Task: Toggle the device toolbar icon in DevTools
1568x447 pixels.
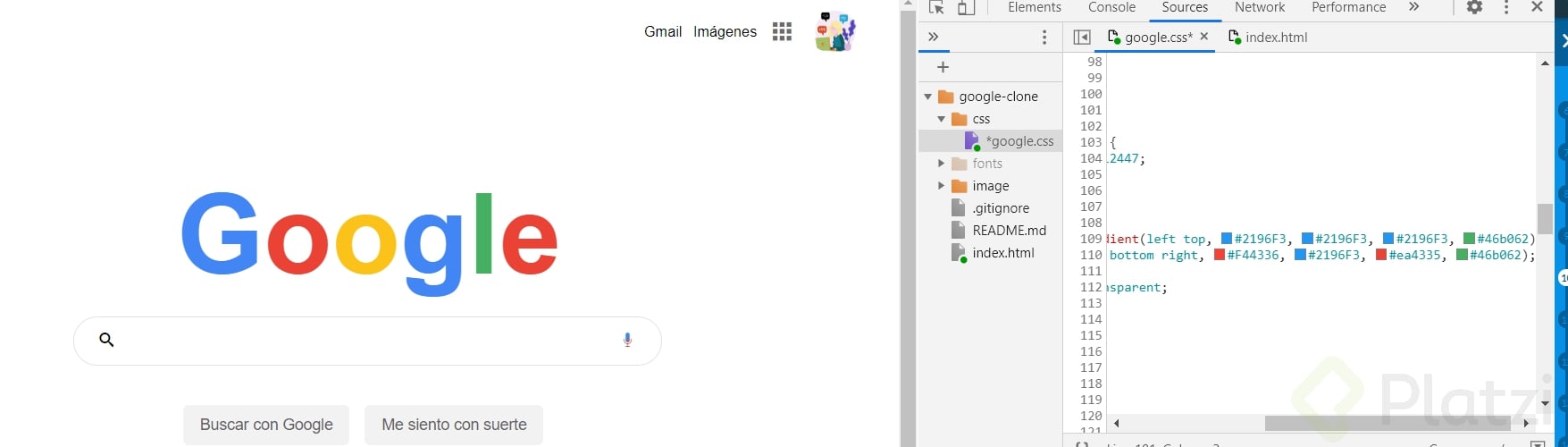Action: (x=966, y=7)
